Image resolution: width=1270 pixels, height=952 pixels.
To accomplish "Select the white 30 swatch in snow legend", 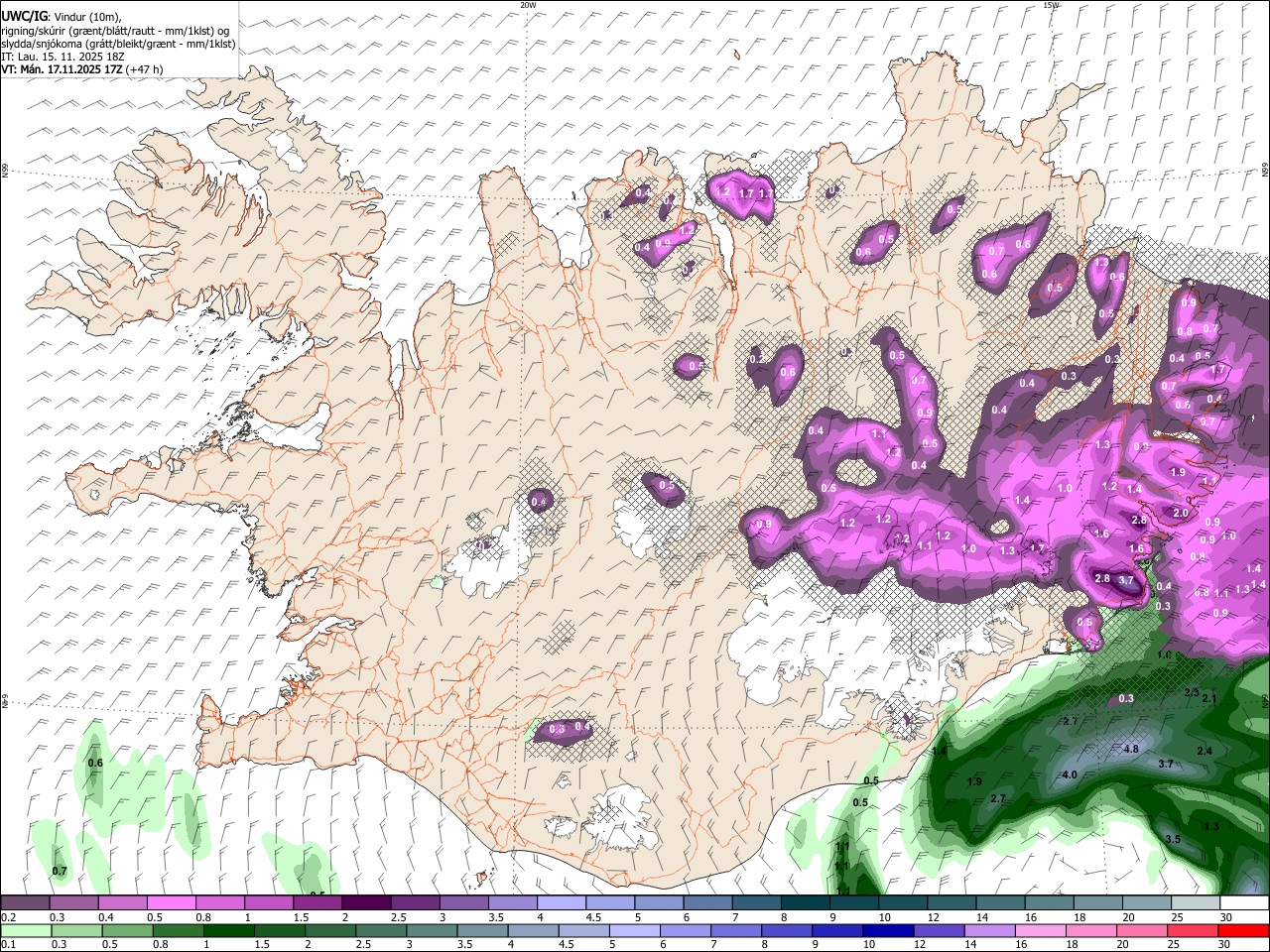I will point(1243,903).
